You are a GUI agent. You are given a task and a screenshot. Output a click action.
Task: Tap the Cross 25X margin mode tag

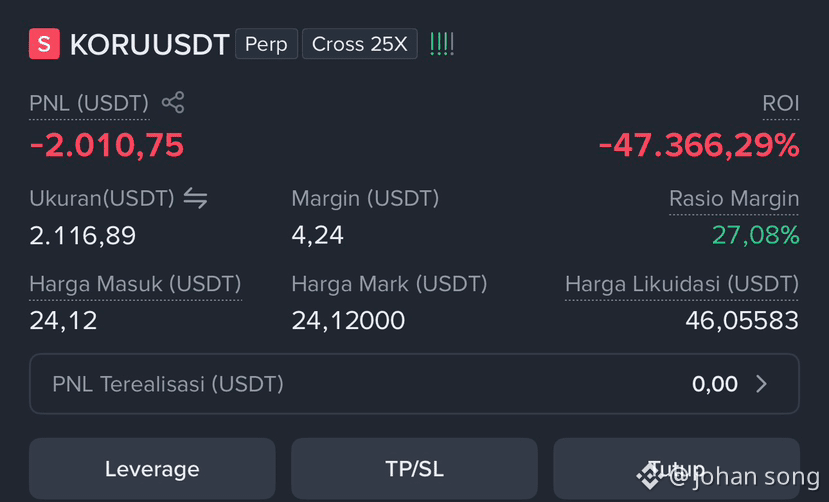click(360, 44)
